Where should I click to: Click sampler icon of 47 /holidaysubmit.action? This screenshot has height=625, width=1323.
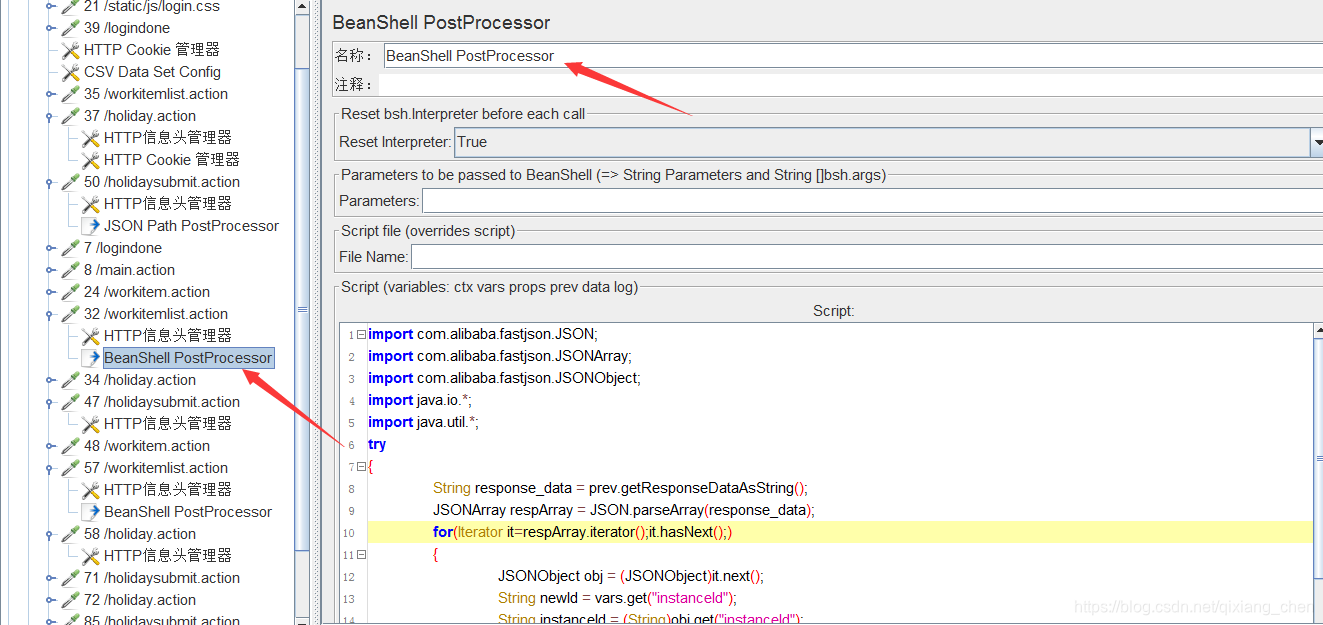[x=70, y=402]
